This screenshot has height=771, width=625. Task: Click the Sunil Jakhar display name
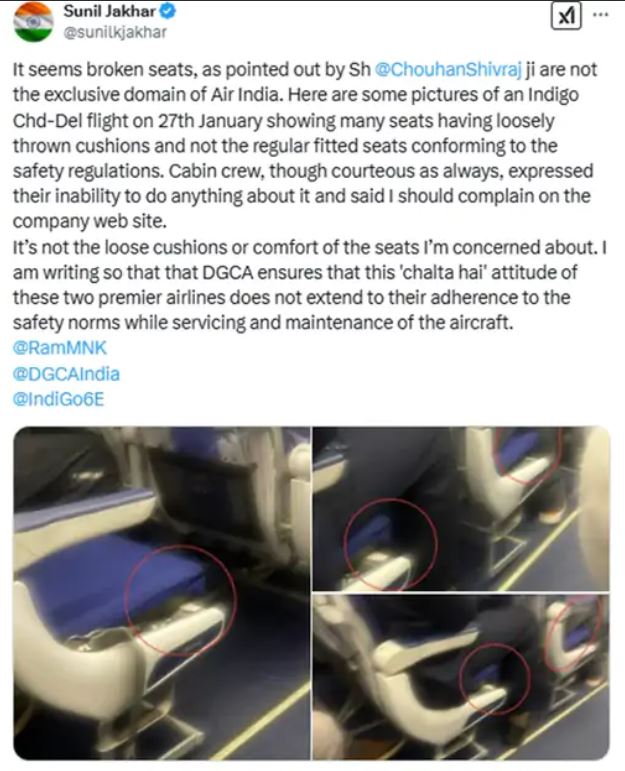click(x=109, y=11)
